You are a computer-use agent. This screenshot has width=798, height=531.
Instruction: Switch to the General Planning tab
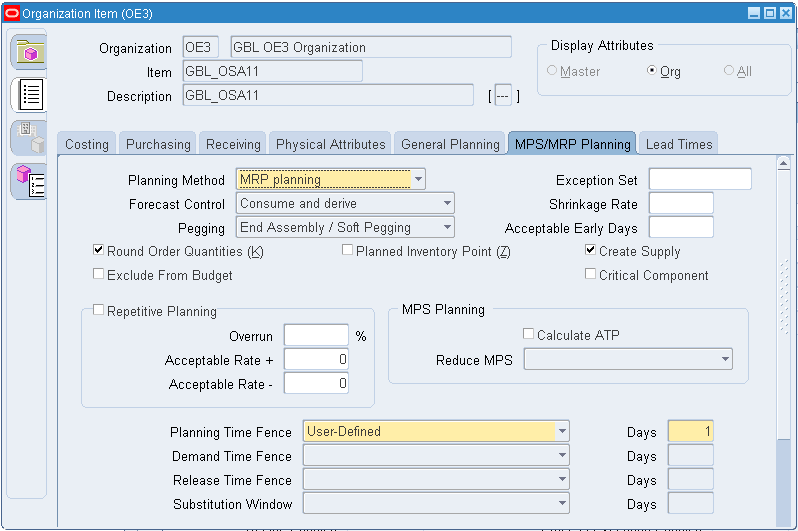tap(450, 144)
